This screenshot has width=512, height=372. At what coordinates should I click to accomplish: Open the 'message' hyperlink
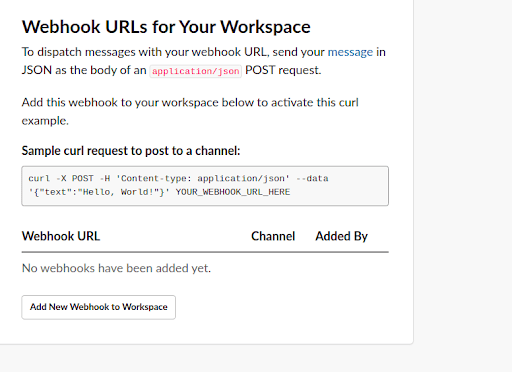tap(350, 52)
